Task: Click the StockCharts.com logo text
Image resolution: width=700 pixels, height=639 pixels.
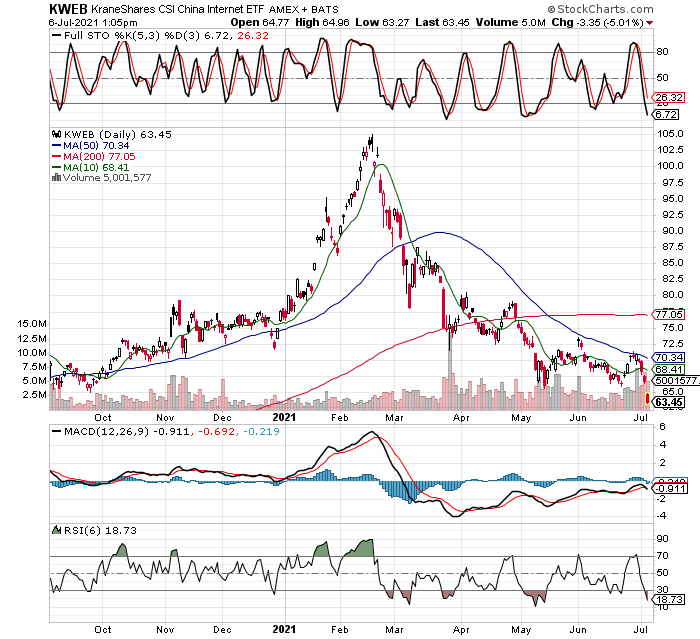Action: pyautogui.click(x=600, y=9)
